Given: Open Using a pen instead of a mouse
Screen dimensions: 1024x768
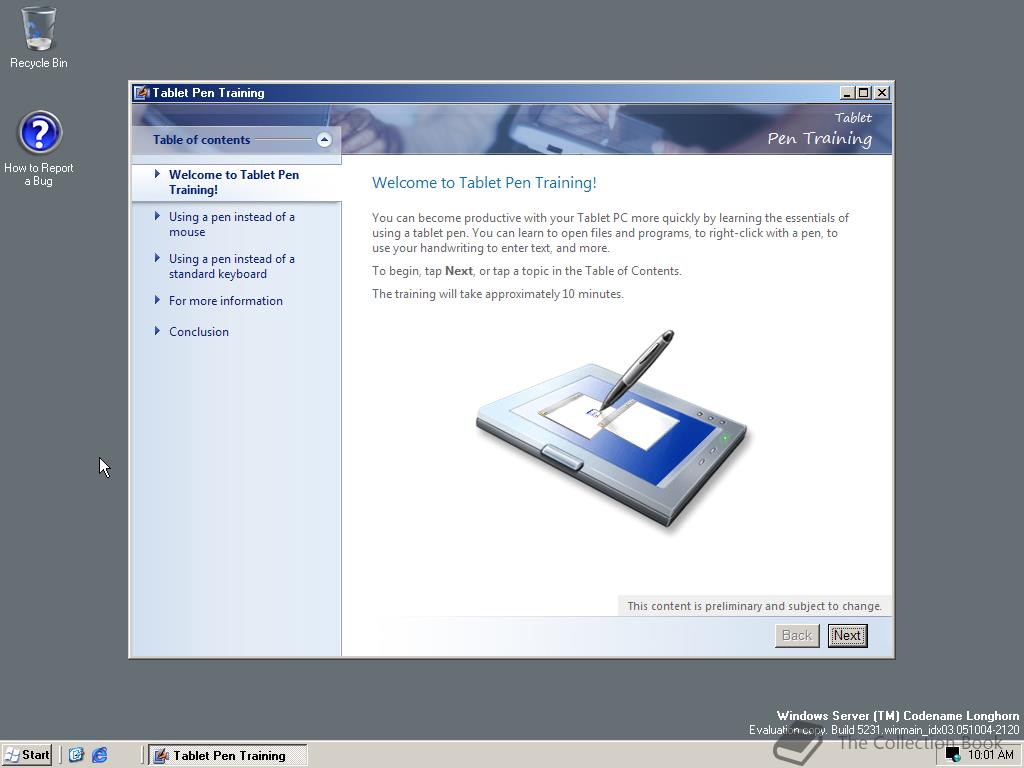Looking at the screenshot, I should (x=231, y=224).
